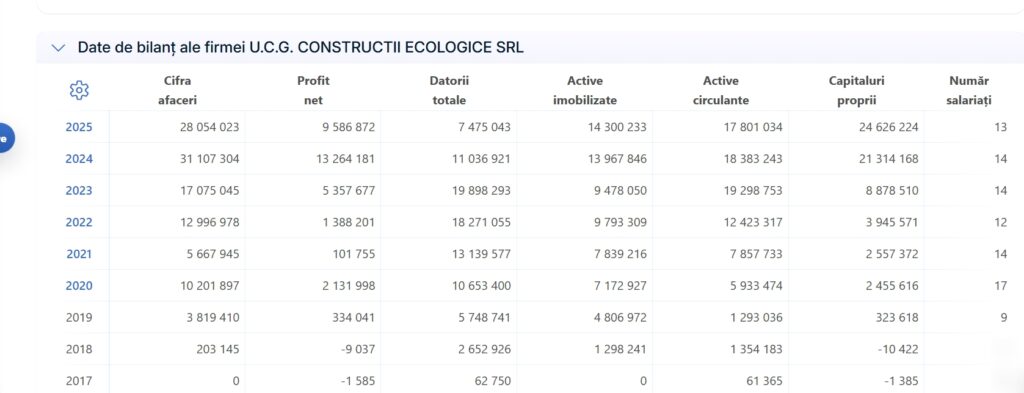Select net profit 13 264 181
Viewport: 1024px width, 393px height.
coord(345,159)
